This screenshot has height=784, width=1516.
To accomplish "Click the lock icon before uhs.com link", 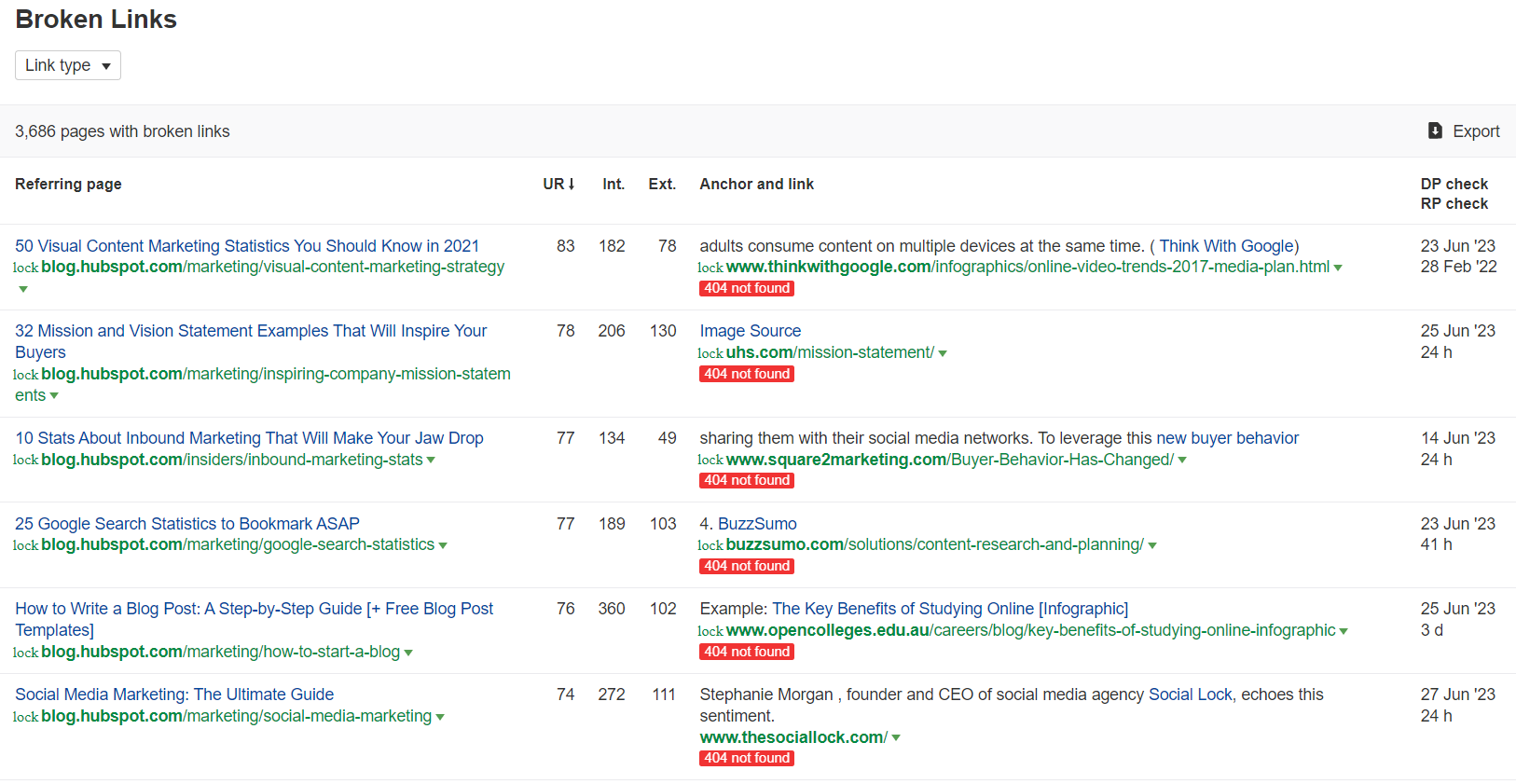I will coord(710,353).
